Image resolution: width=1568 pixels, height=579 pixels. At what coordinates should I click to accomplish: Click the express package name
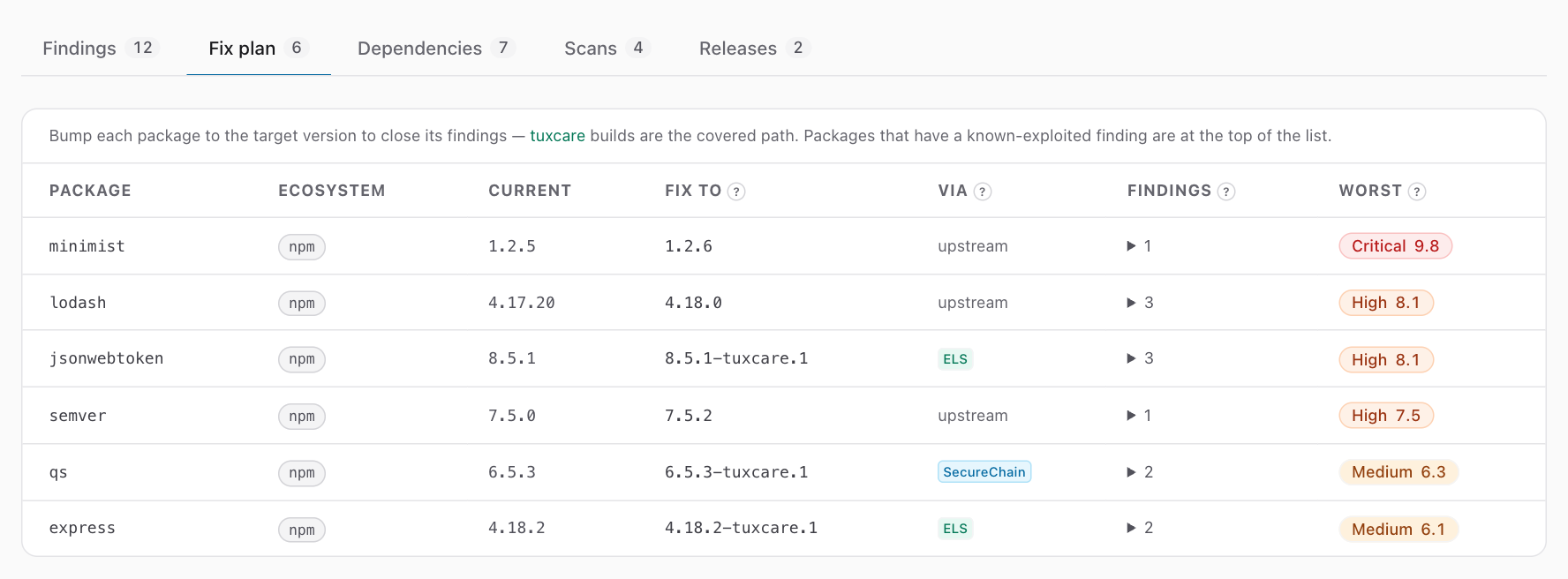[x=82, y=528]
